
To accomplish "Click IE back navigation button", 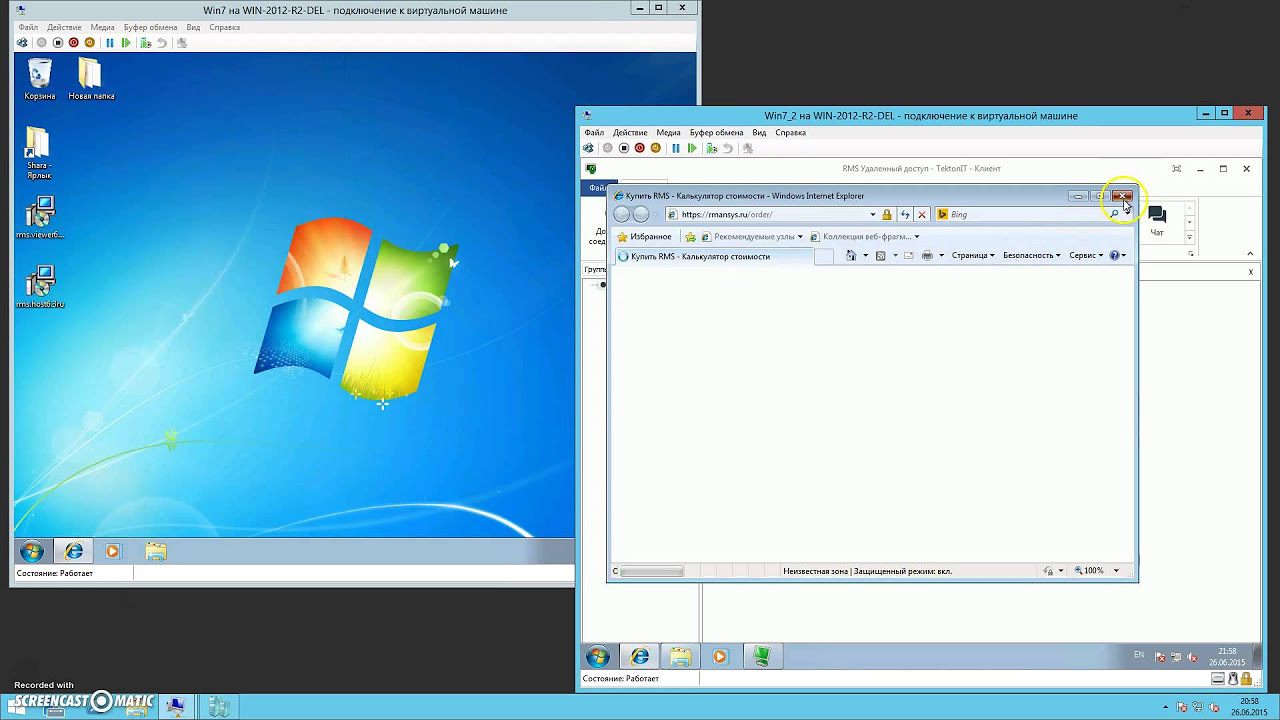I will coord(622,214).
